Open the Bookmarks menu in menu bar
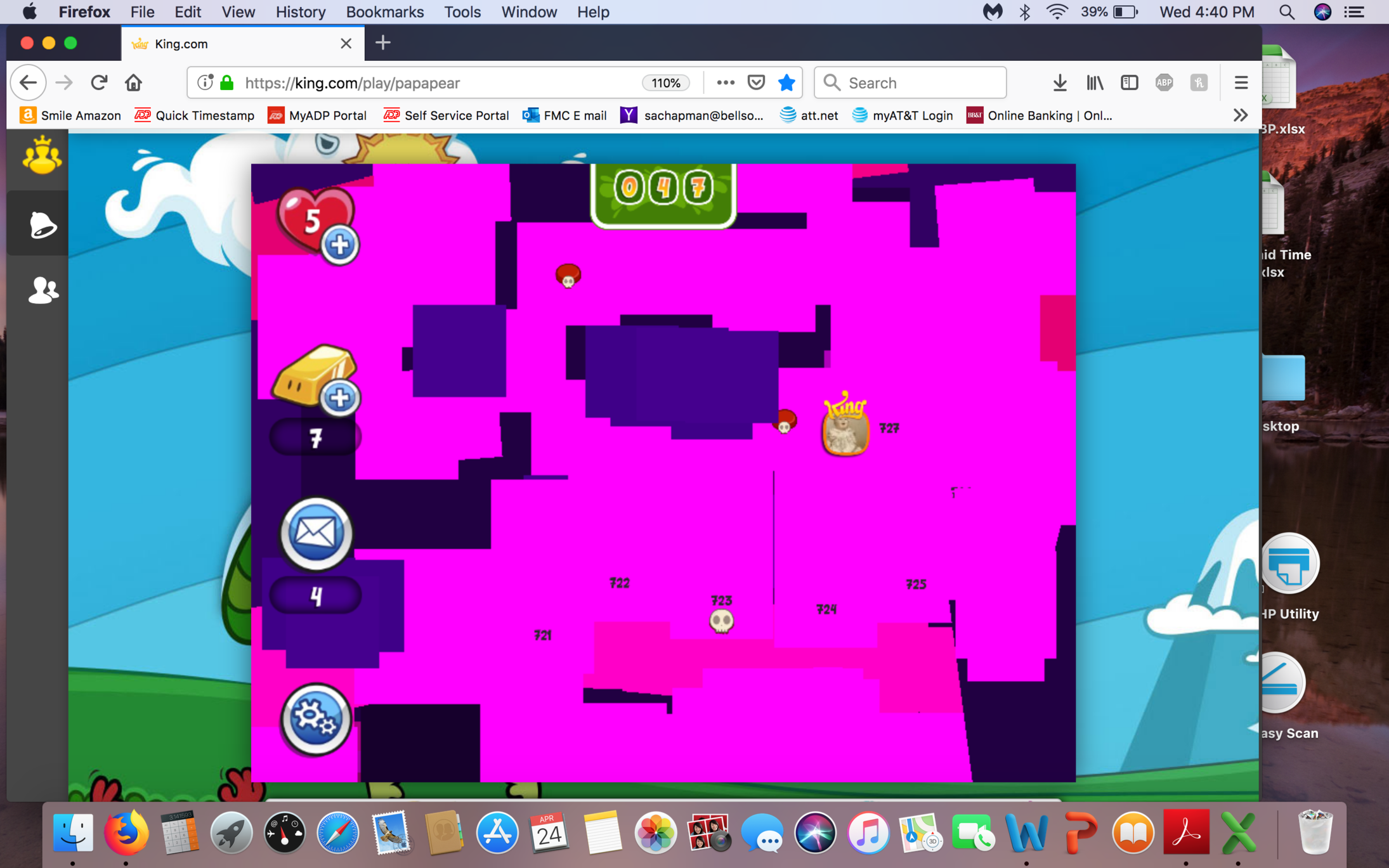Viewport: 1389px width, 868px height. [x=384, y=12]
